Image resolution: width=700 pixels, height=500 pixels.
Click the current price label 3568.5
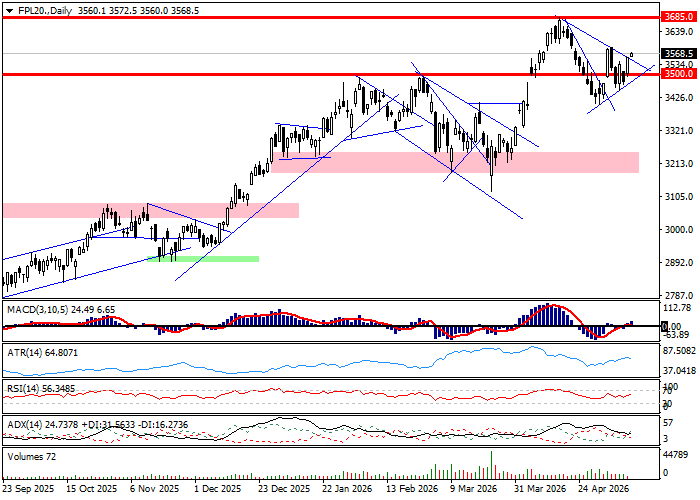679,54
